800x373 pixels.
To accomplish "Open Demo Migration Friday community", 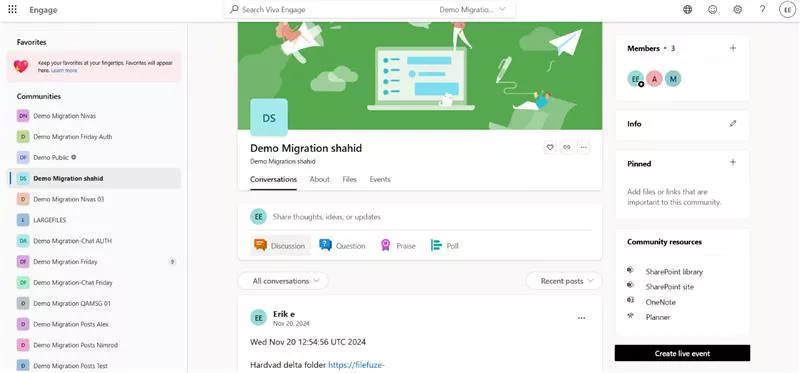I will [x=94, y=262].
